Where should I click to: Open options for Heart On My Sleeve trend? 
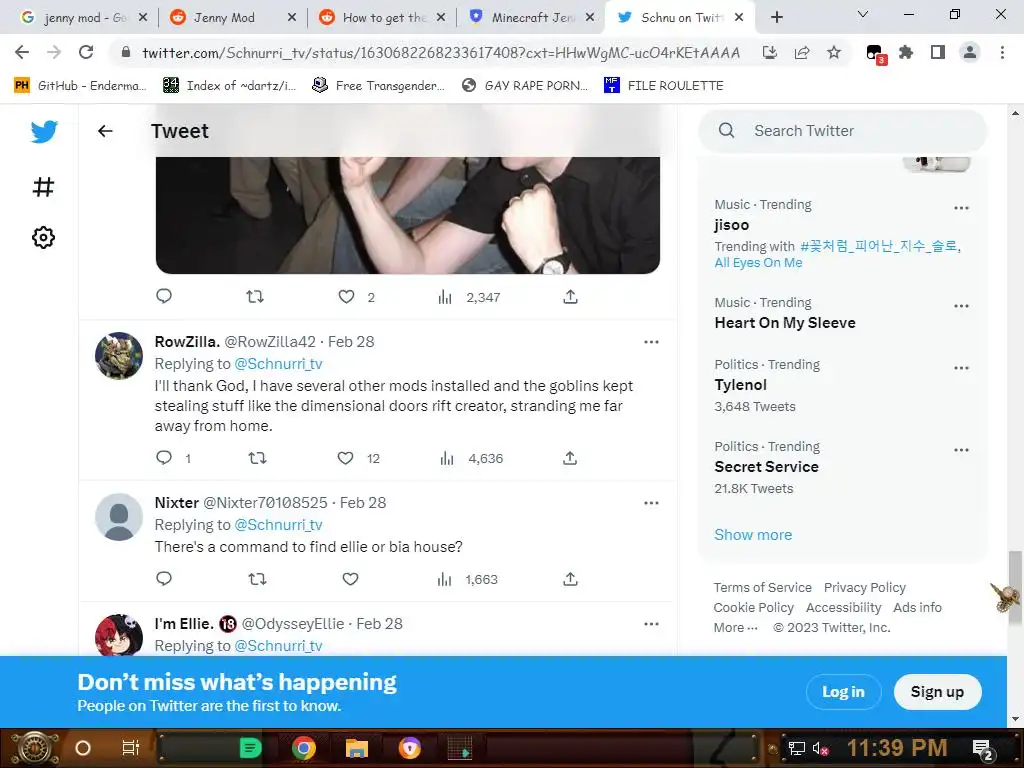pyautogui.click(x=961, y=306)
